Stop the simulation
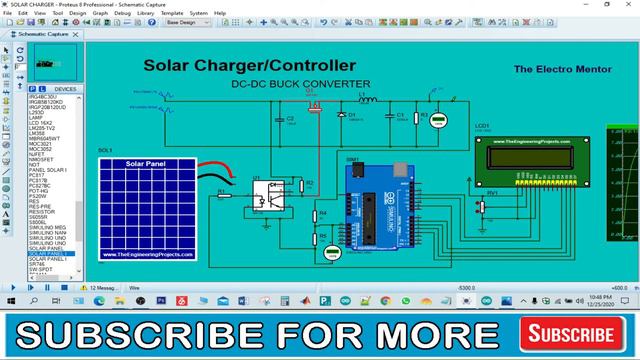Screen dimensions: 640x360 coord(64,287)
